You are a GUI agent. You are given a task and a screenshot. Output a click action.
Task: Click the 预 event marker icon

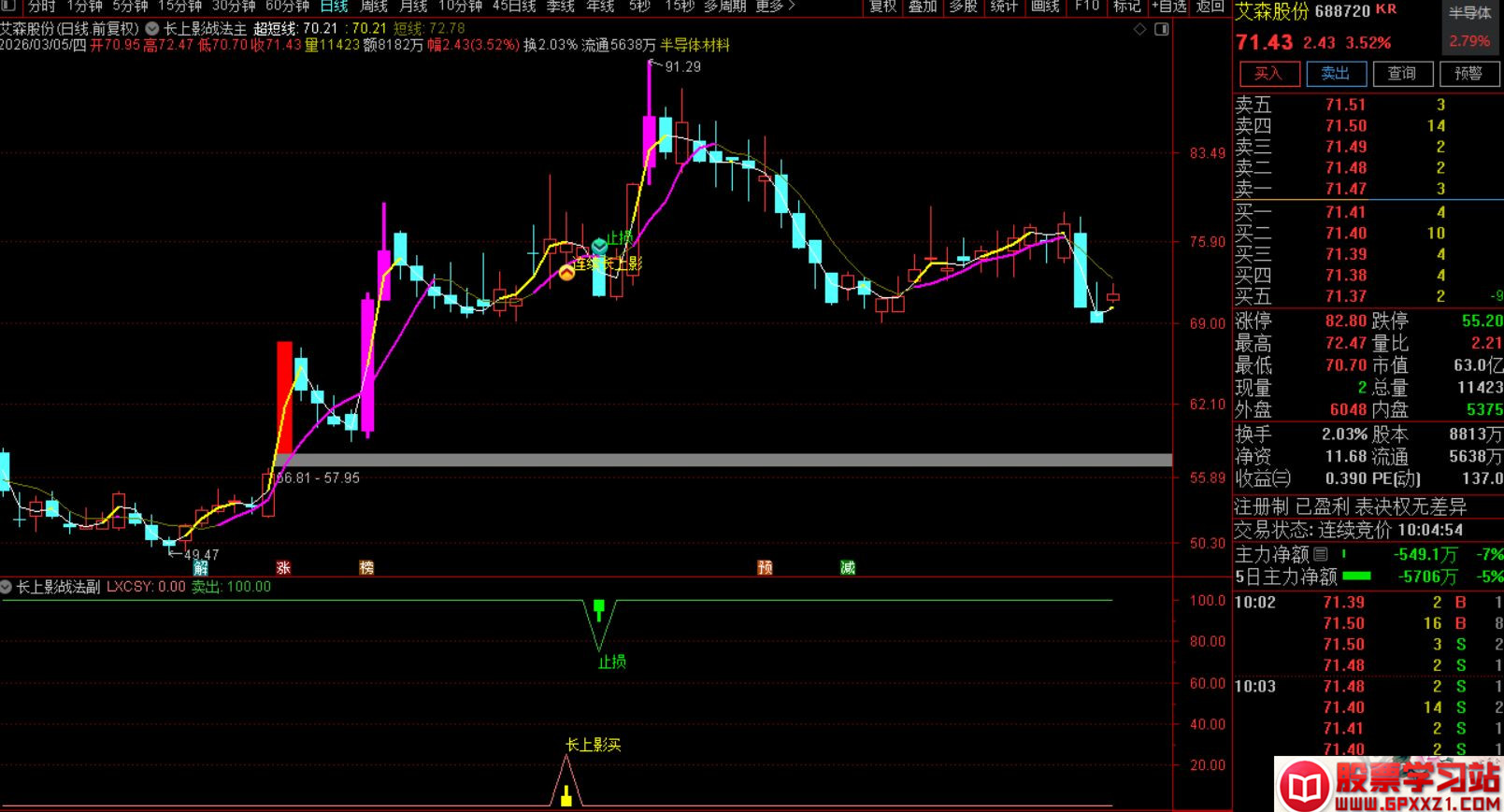765,568
